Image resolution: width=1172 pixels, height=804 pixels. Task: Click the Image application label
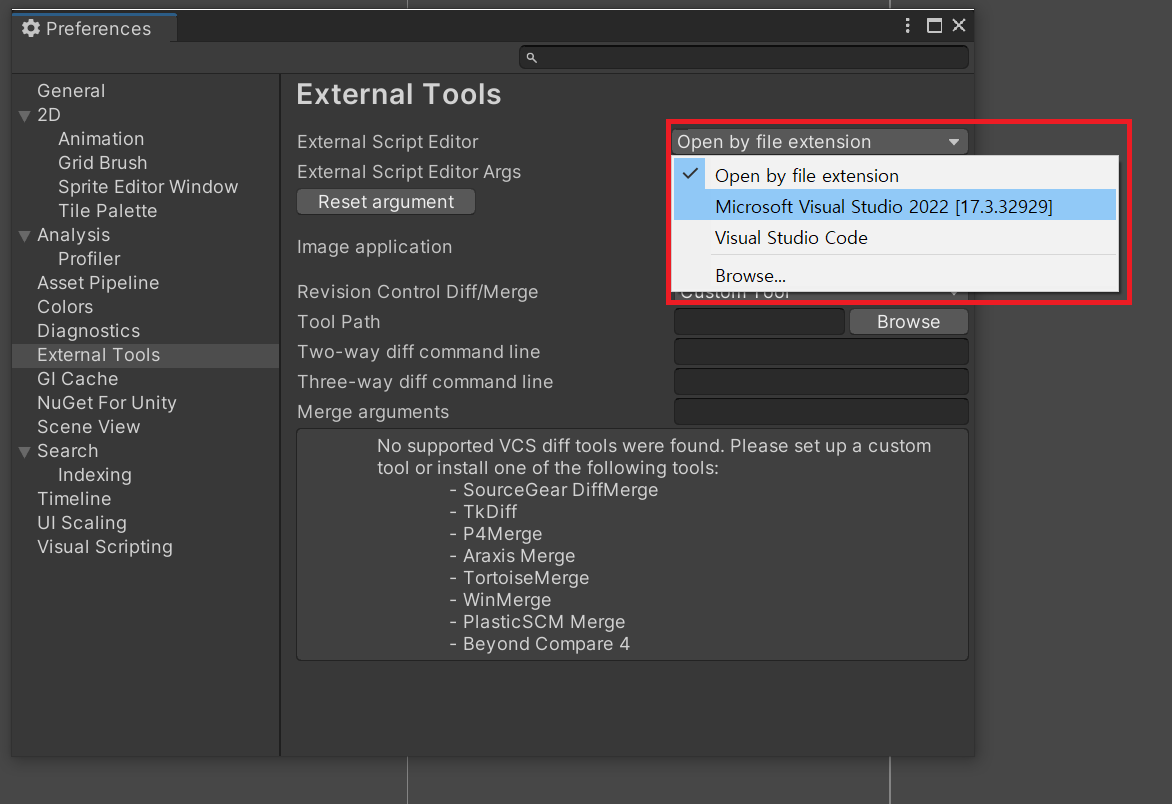tap(374, 247)
